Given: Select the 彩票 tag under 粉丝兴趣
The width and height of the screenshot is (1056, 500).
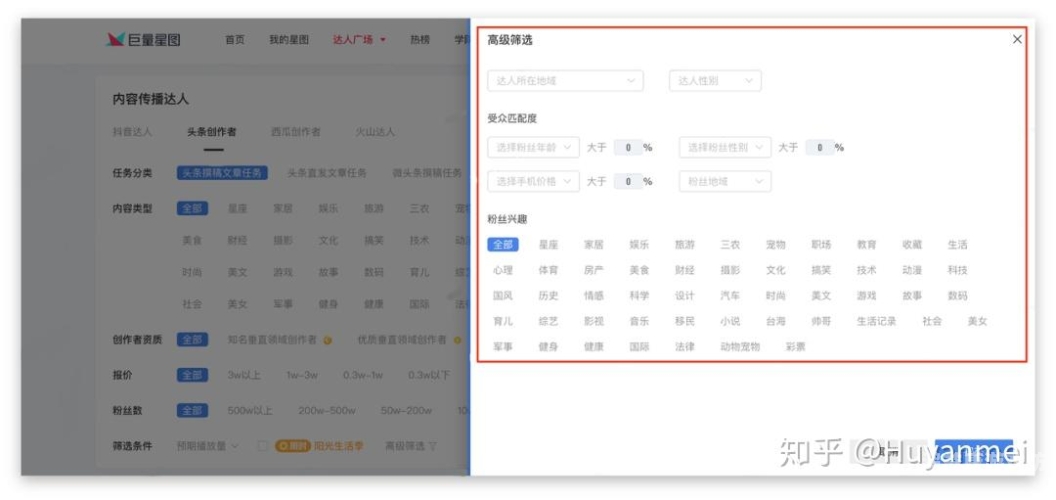Looking at the screenshot, I should [x=795, y=347].
